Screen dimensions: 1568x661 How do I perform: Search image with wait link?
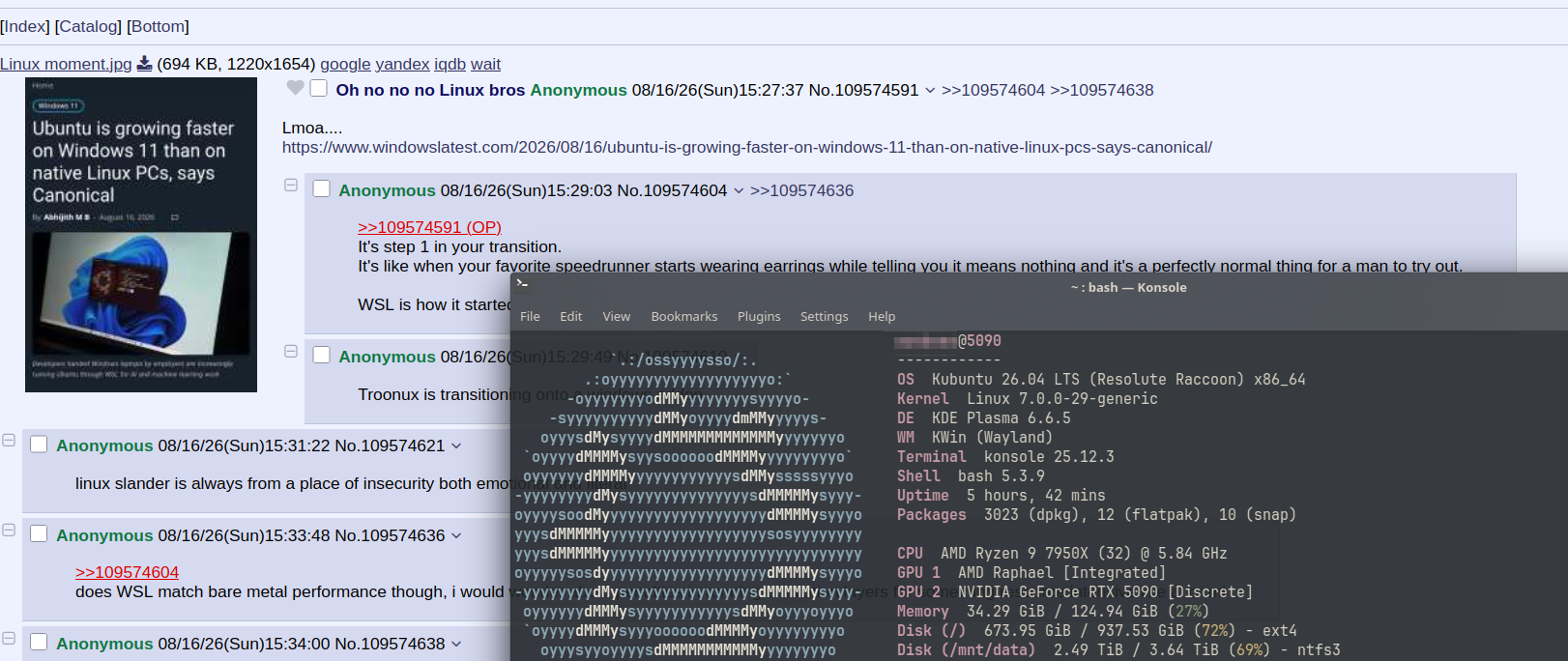tap(485, 64)
